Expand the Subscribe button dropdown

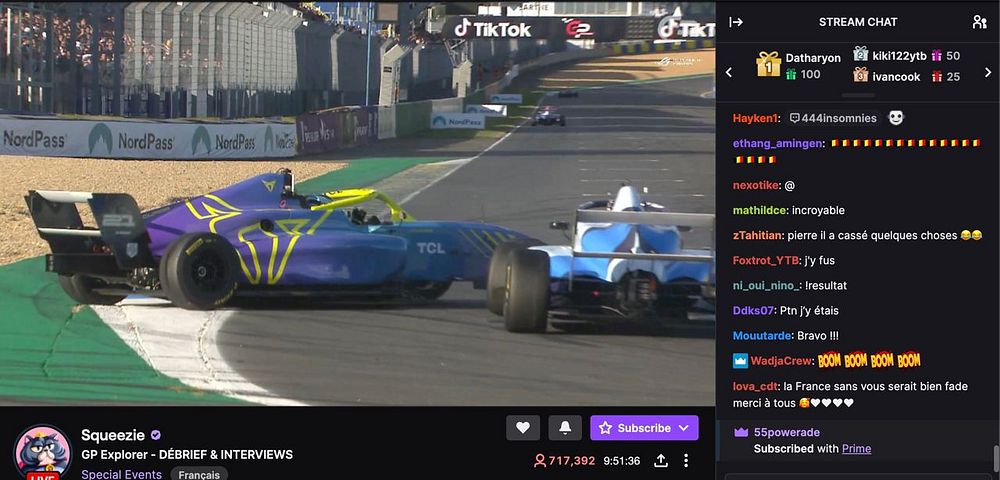684,428
